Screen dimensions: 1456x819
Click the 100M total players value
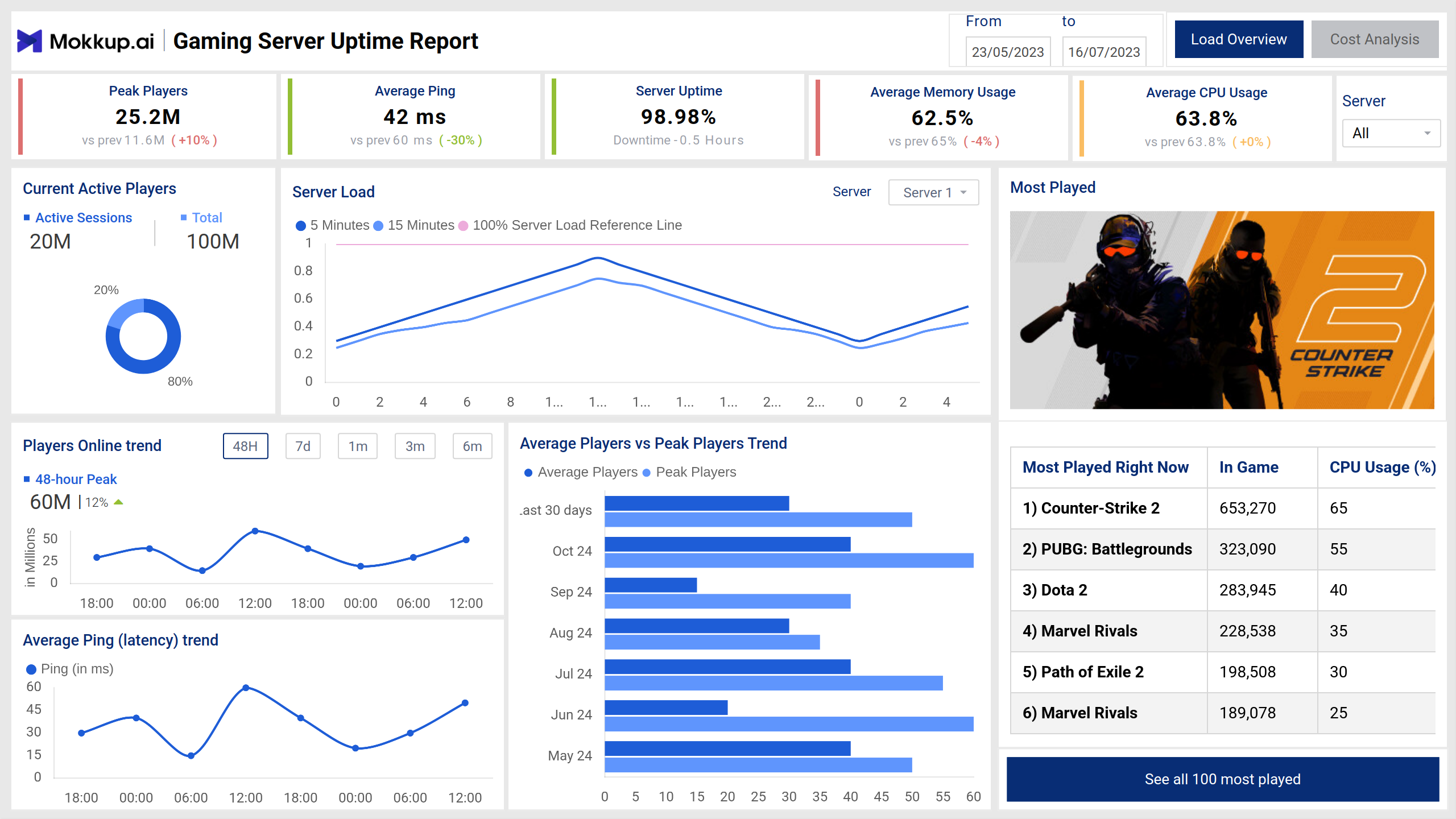click(213, 242)
